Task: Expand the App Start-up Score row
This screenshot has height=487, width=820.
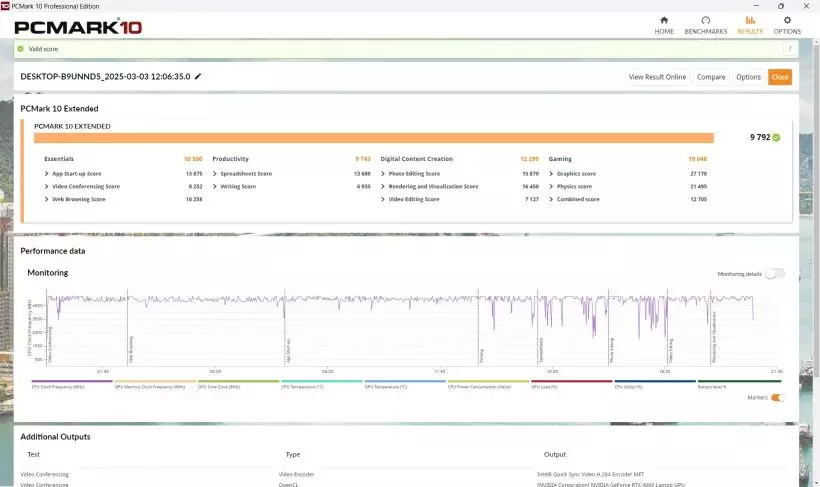Action: 47,173
